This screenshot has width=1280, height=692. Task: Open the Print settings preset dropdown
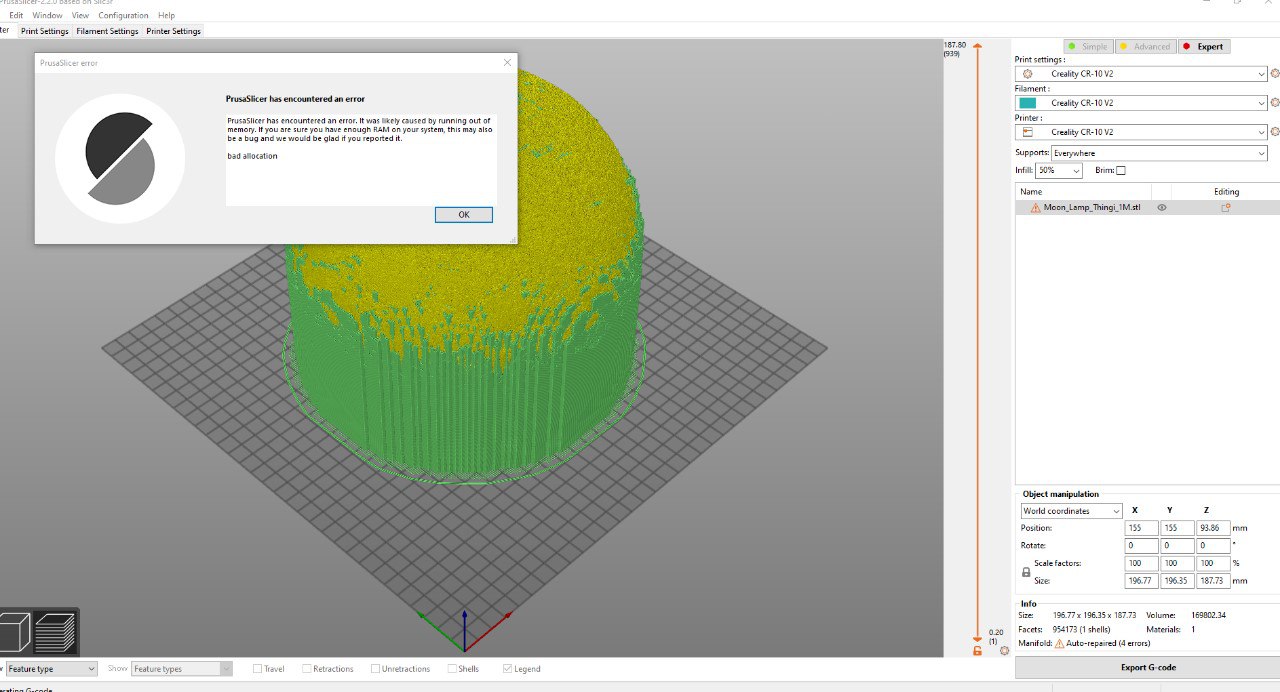point(1141,74)
